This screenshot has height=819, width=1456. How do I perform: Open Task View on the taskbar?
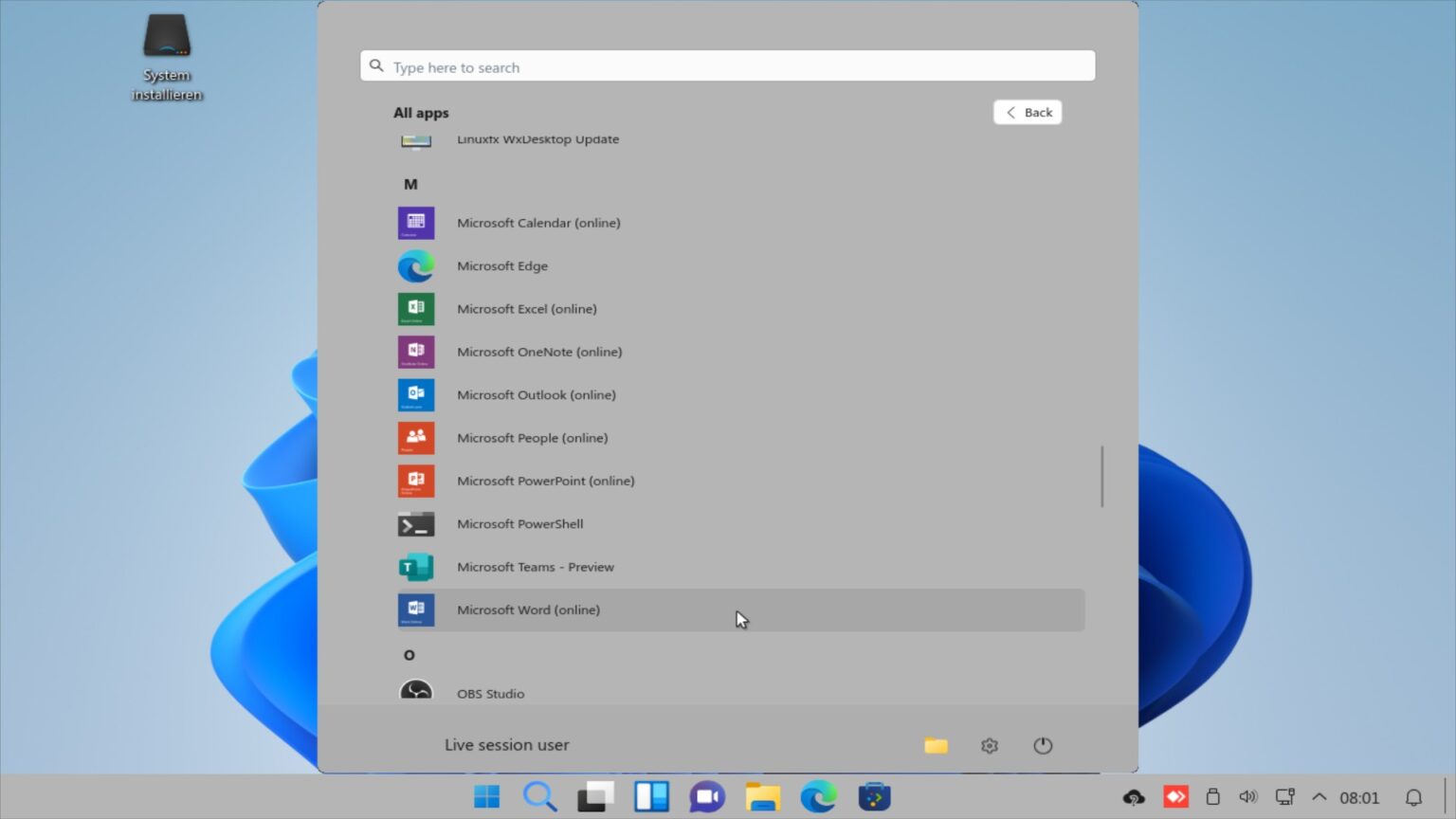[x=596, y=797]
